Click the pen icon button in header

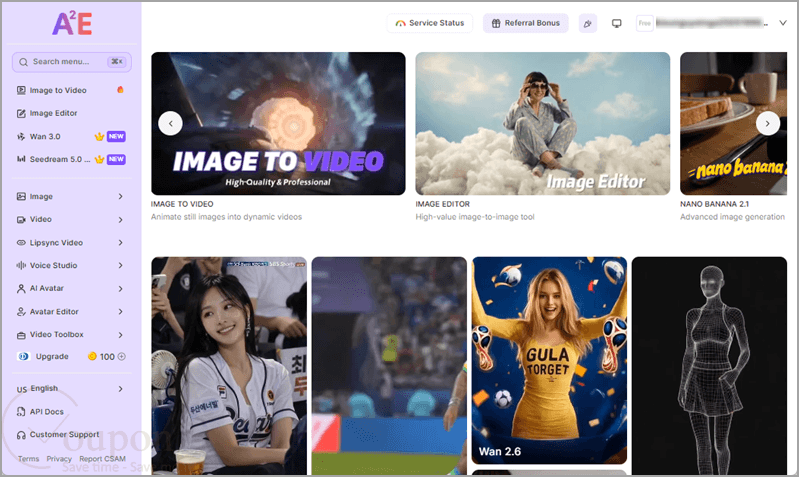tap(588, 23)
